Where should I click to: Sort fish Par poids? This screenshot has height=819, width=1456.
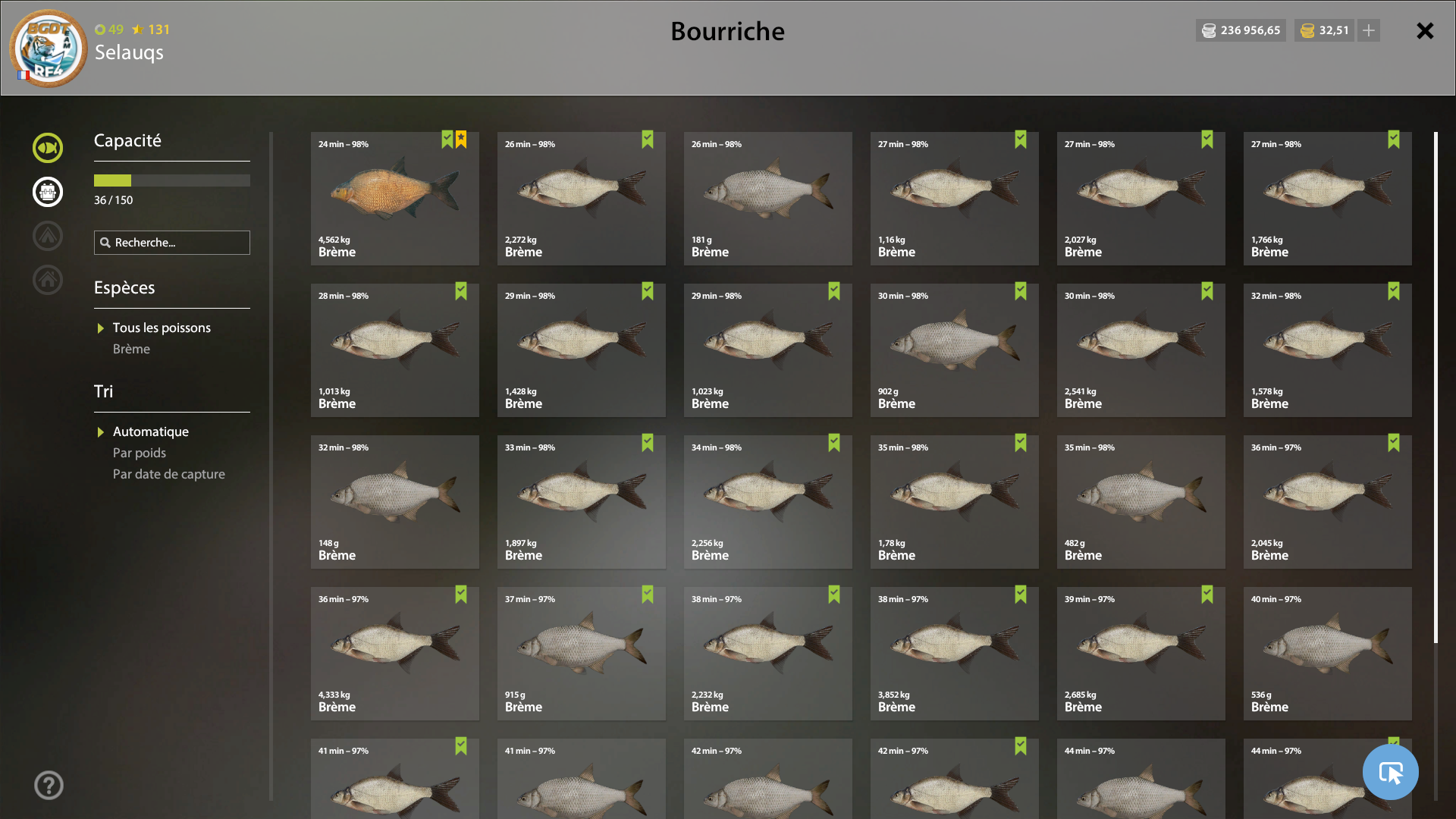139,453
